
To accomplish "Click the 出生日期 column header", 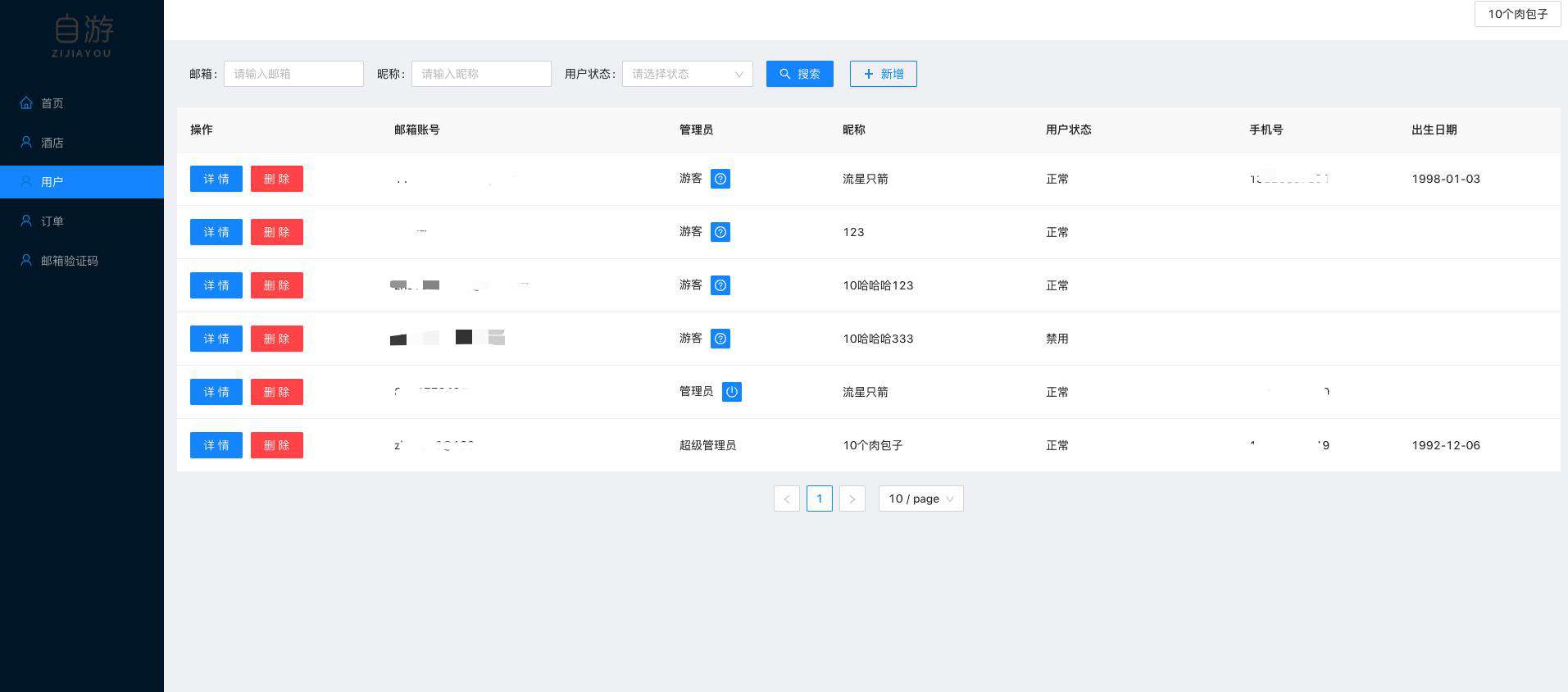I will tap(1434, 130).
